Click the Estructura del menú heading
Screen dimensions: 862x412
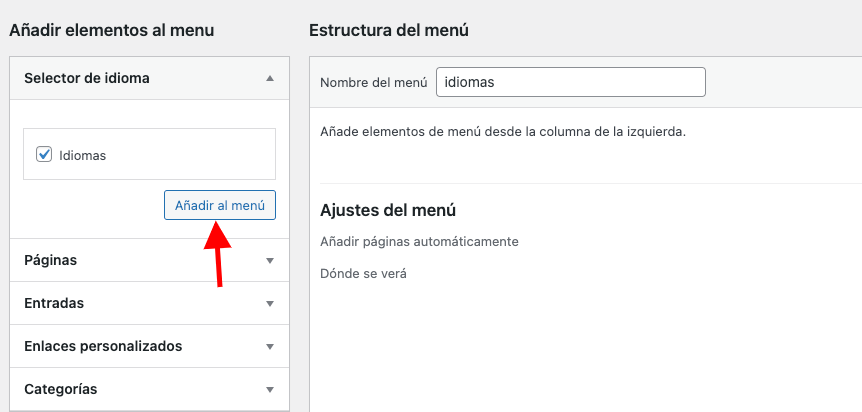point(389,30)
